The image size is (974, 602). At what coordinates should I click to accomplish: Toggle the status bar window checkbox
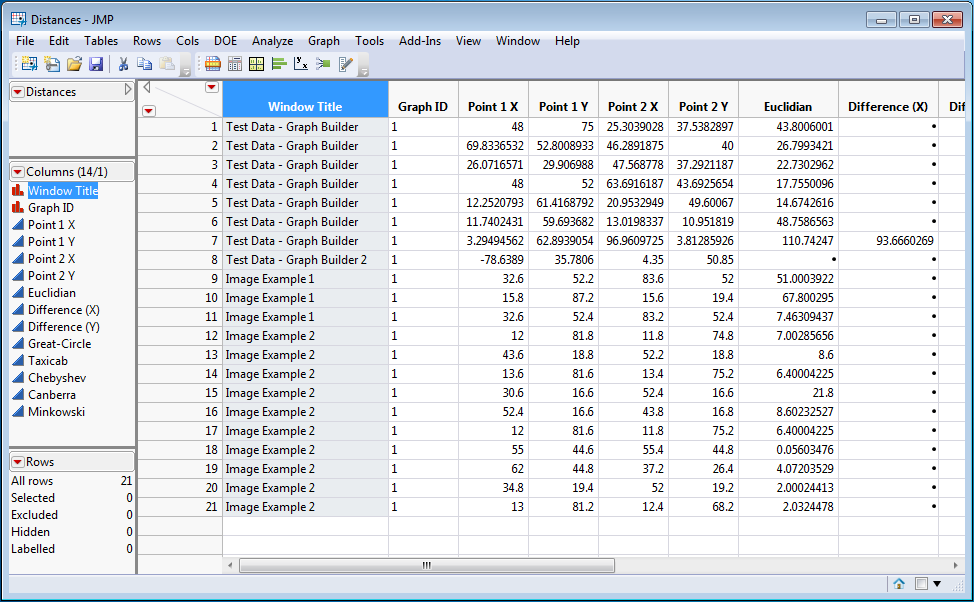pos(920,584)
